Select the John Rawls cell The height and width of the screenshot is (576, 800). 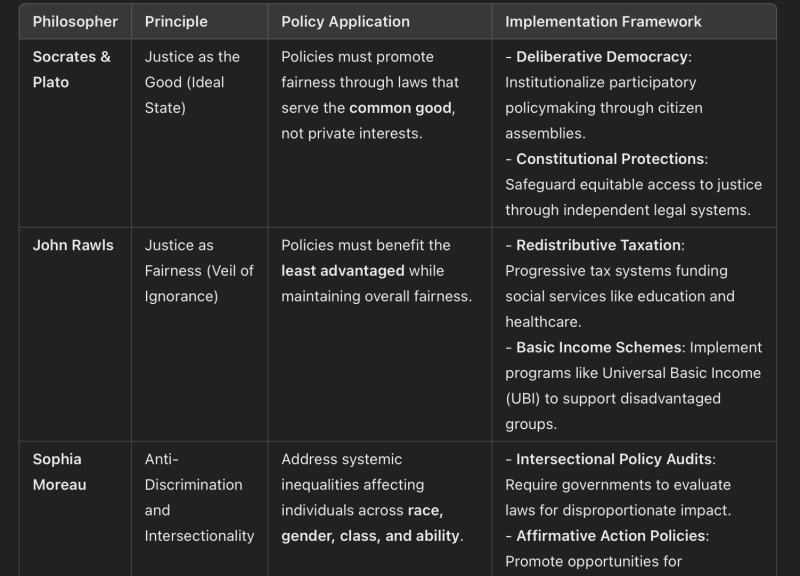tap(73, 245)
